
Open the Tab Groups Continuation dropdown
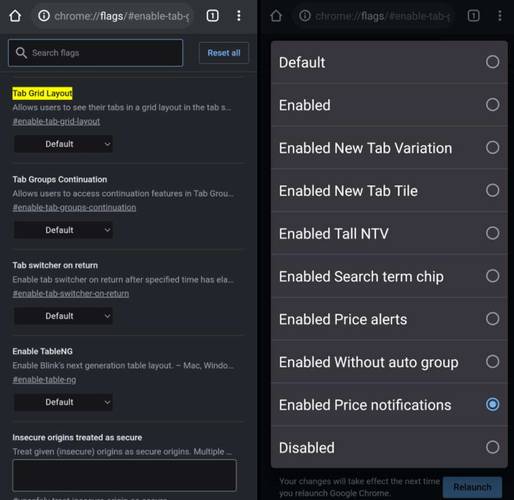click(63, 230)
